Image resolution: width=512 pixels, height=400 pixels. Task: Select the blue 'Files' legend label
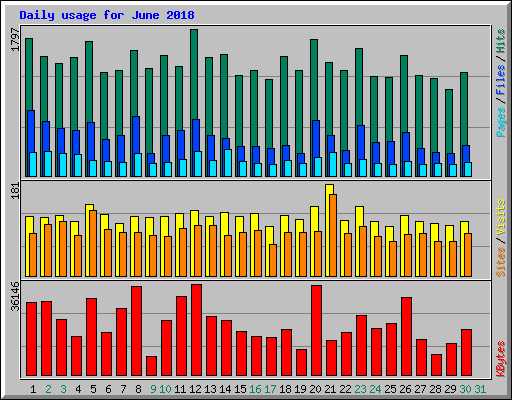click(501, 79)
